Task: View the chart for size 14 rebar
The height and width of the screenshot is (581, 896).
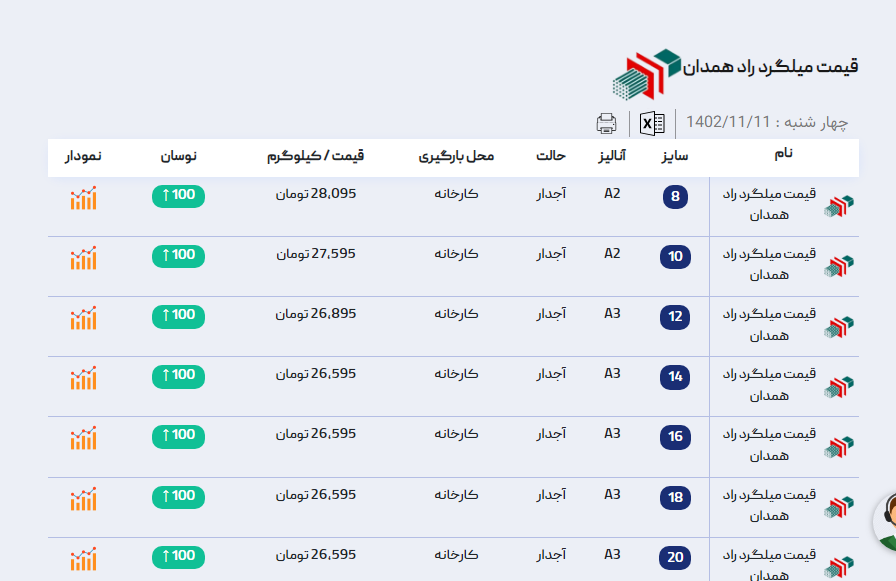Action: coord(84,378)
